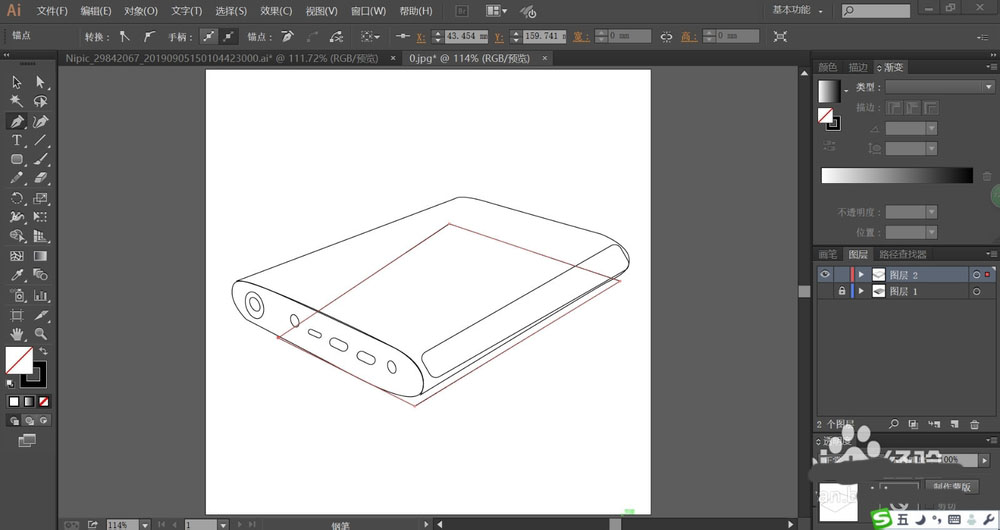Select the Direct Selection tool

click(x=41, y=82)
